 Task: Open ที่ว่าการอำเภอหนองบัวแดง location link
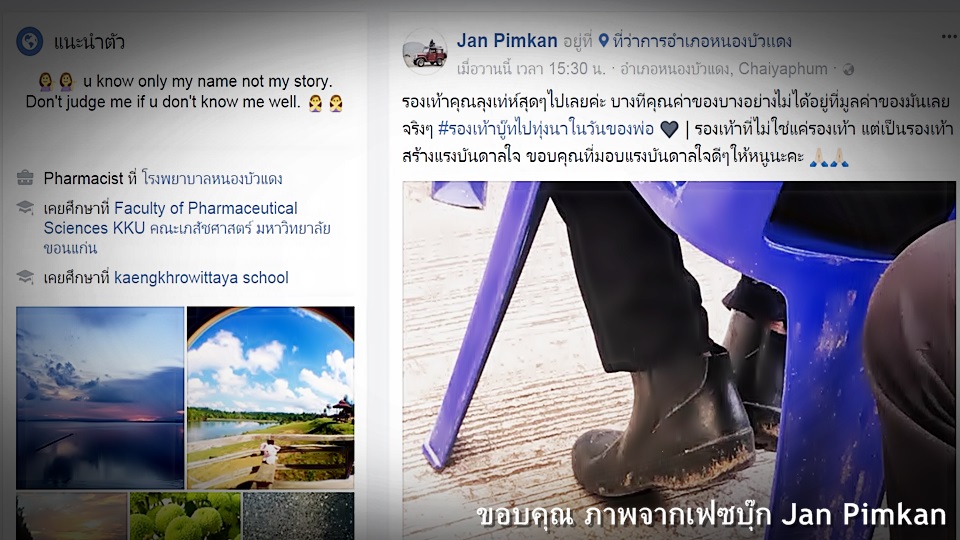tap(702, 41)
